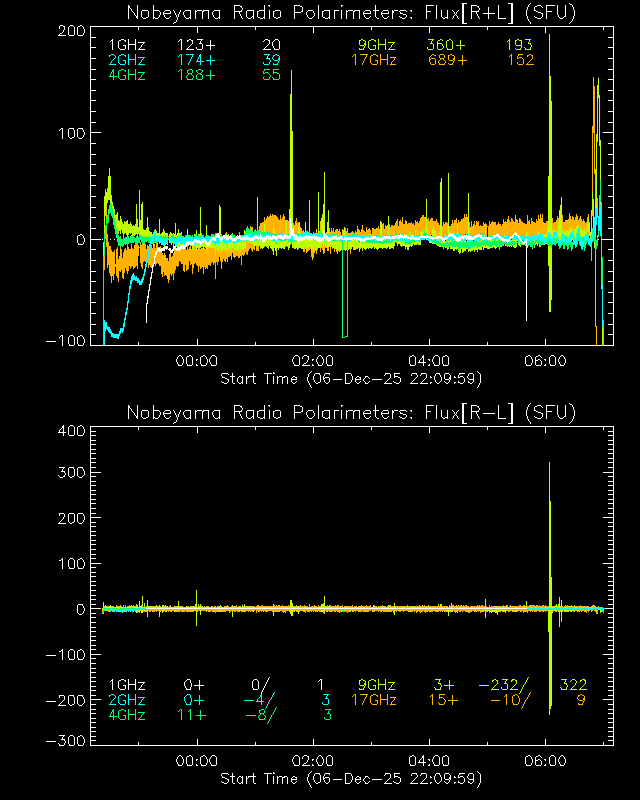Screen dimensions: 640x800
Task: Click the 17GHz legend label in lower plot
Action: tap(373, 700)
